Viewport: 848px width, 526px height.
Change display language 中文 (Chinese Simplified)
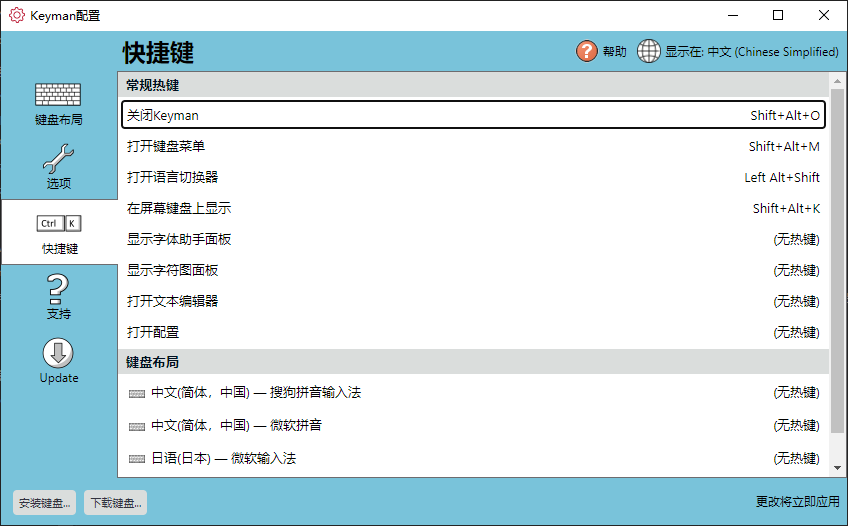(x=751, y=51)
